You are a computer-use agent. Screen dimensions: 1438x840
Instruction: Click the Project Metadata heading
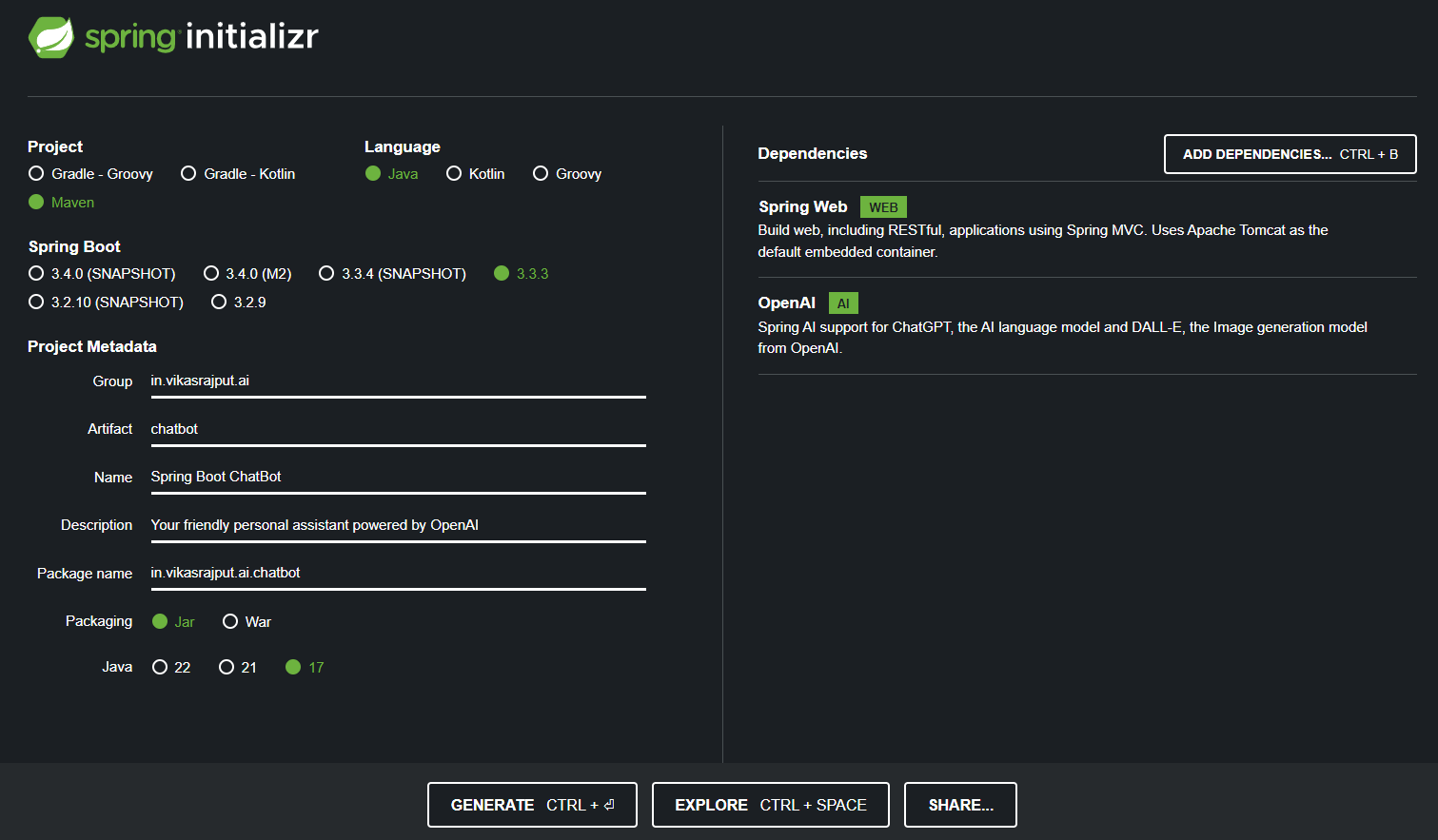92,346
